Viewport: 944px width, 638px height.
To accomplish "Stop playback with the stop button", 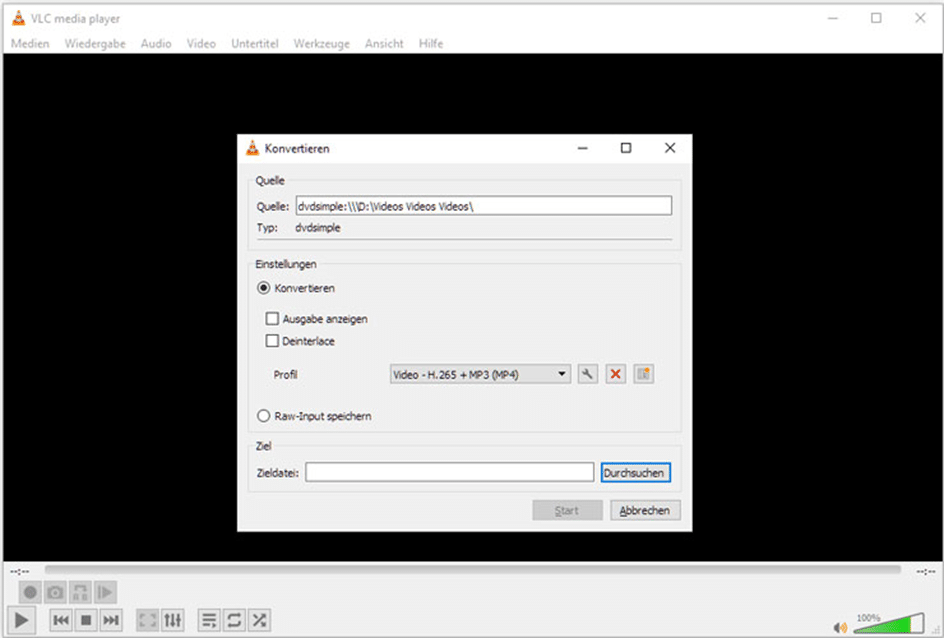I will pyautogui.click(x=86, y=620).
